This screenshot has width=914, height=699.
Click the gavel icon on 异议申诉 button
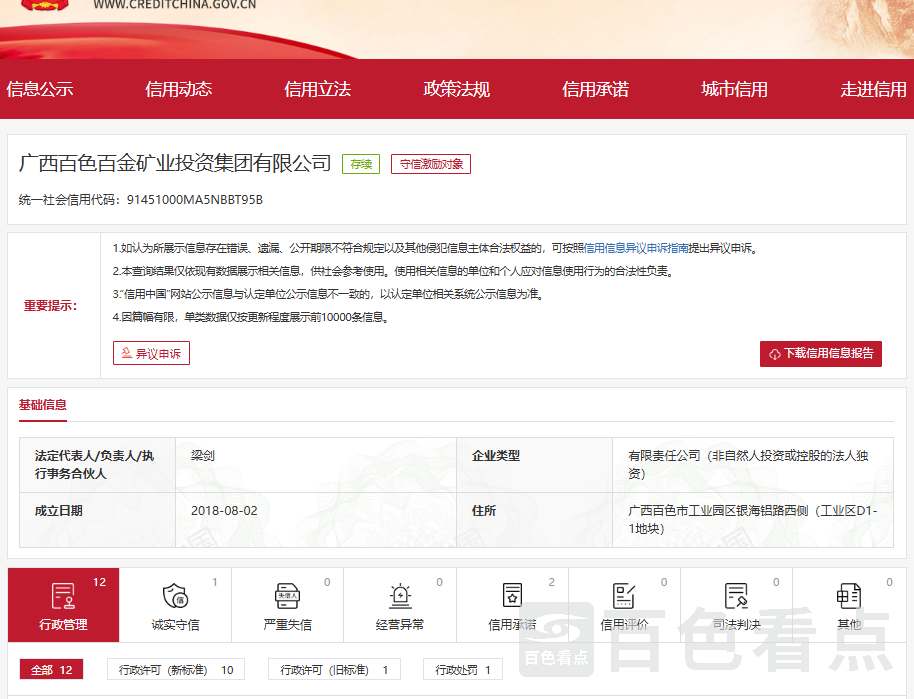(x=126, y=353)
